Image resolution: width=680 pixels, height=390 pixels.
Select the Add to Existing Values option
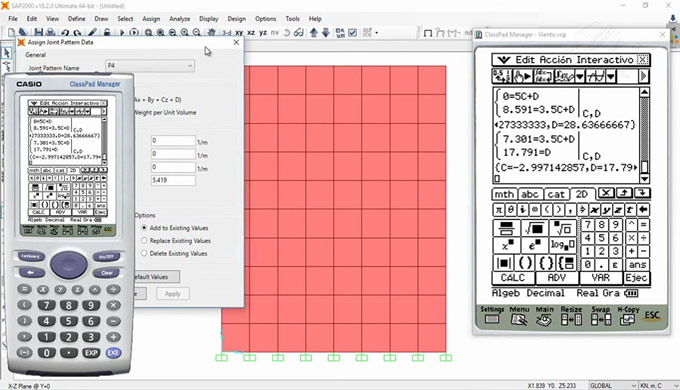coord(175,228)
